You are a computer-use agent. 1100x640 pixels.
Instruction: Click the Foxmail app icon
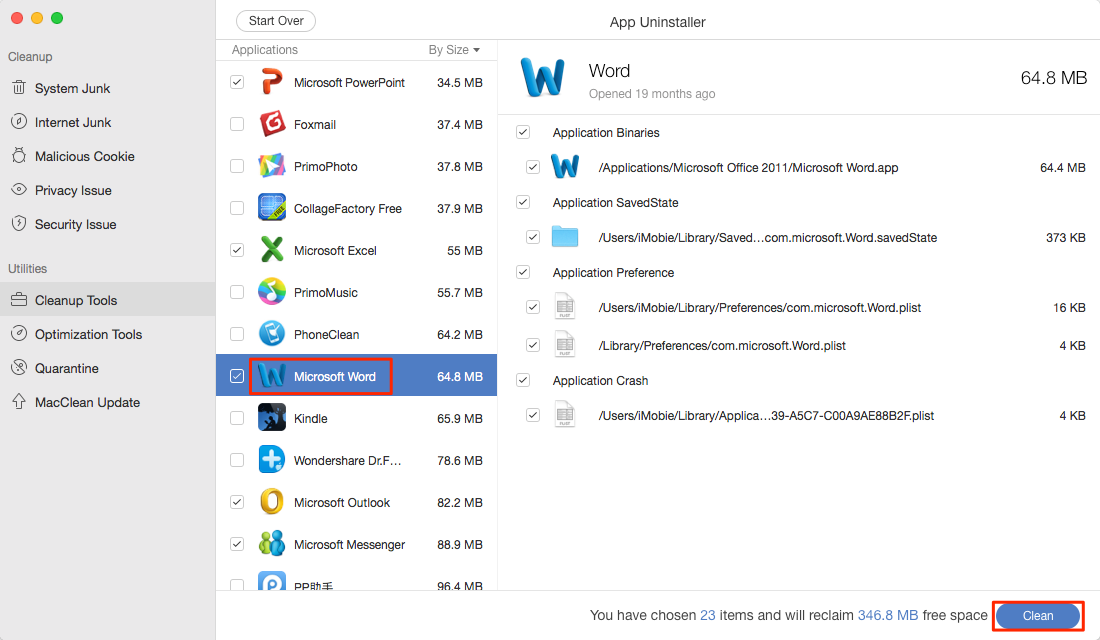pyautogui.click(x=271, y=124)
